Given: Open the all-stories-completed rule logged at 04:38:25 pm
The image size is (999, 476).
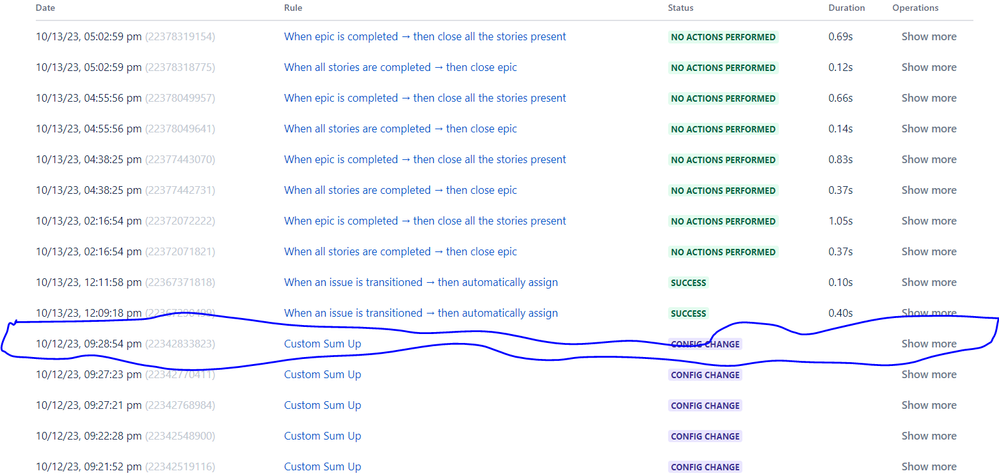Looking at the screenshot, I should click(400, 190).
